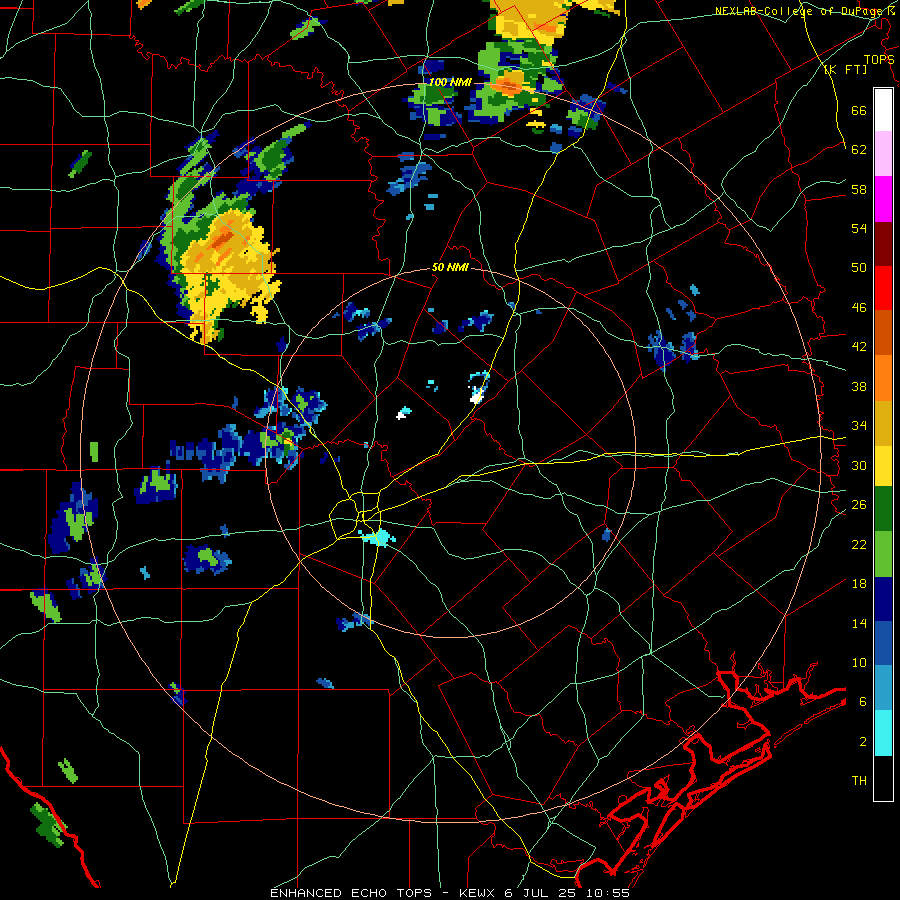
Task: Click the 'K FT' units label
Action: point(846,70)
